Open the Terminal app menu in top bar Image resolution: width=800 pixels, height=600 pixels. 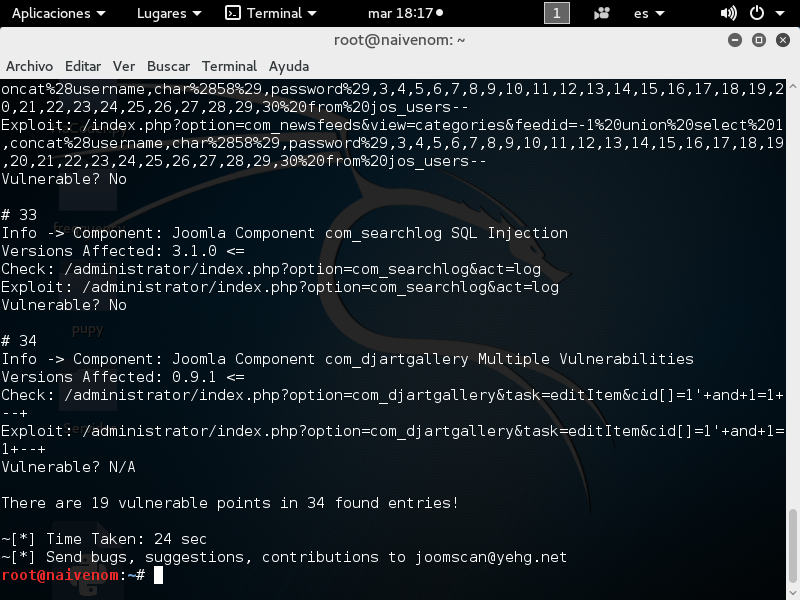tap(271, 13)
